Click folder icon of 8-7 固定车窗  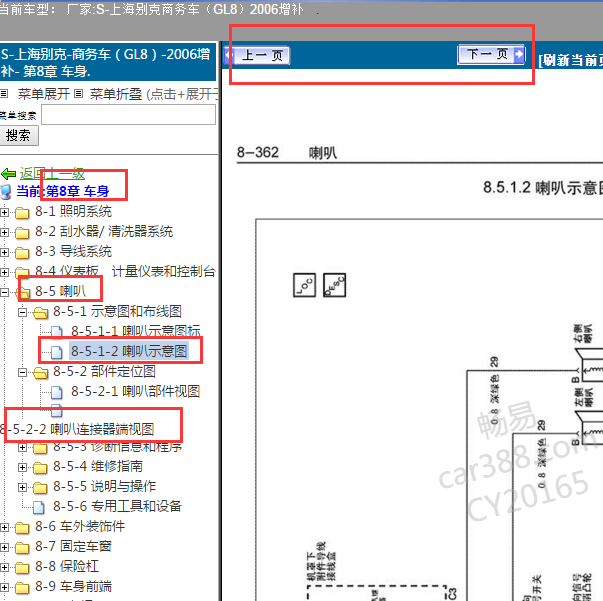(22, 548)
